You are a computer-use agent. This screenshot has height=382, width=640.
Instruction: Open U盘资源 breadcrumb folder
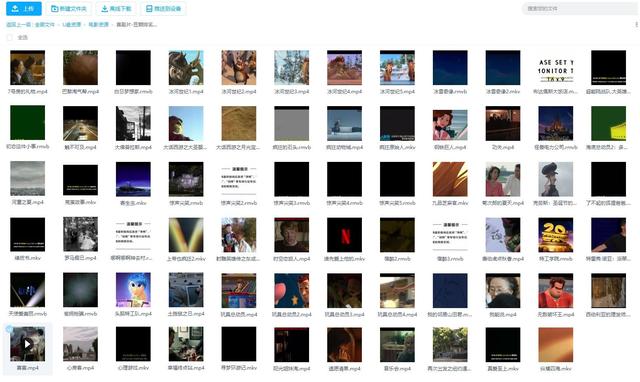coord(71,25)
